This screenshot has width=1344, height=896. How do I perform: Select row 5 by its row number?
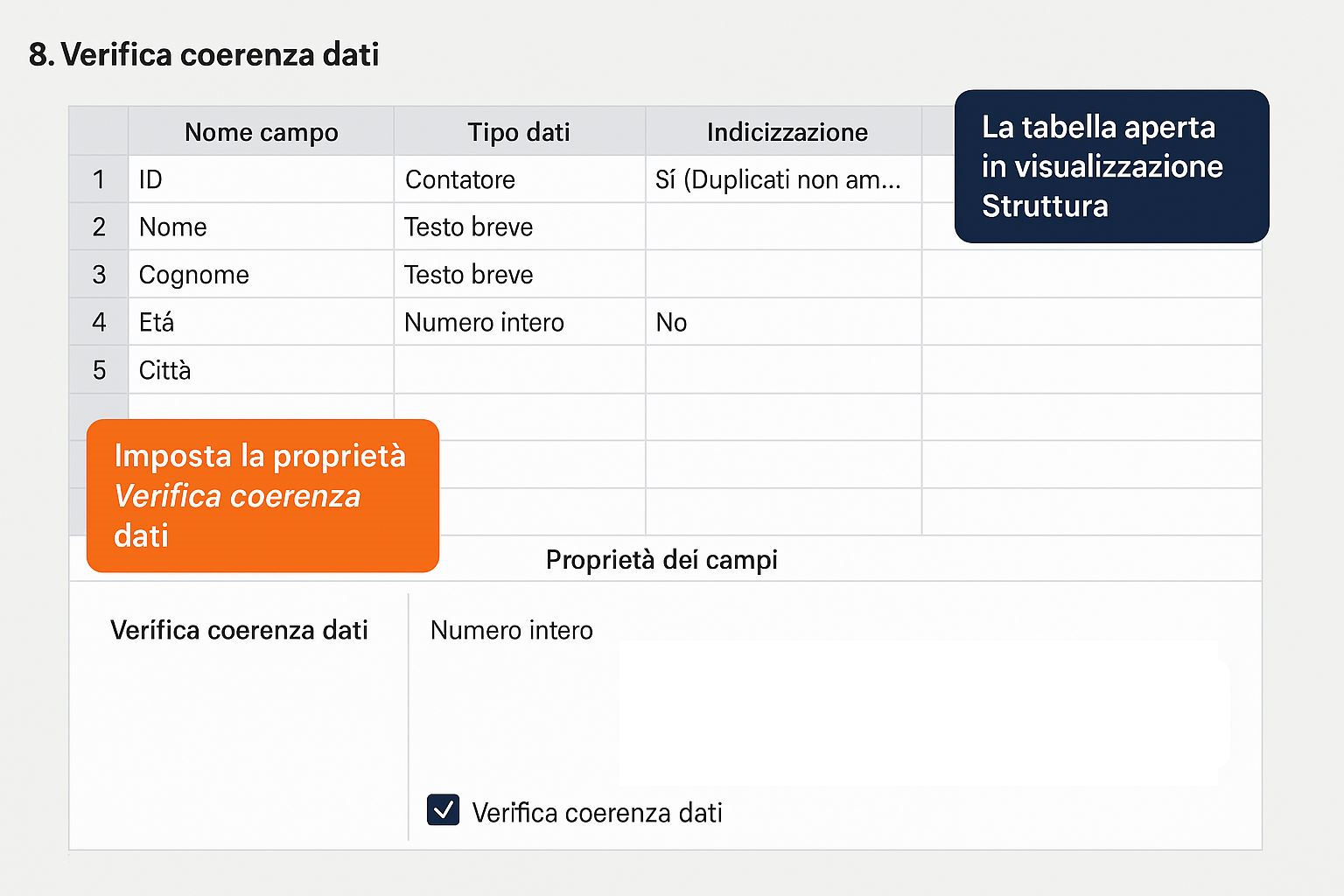point(99,370)
